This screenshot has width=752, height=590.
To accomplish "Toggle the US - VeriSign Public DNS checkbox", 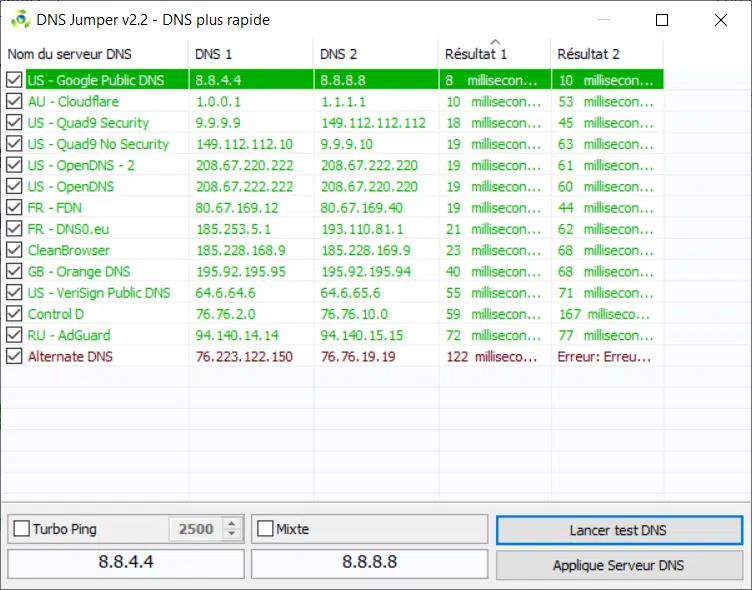I will coord(14,292).
